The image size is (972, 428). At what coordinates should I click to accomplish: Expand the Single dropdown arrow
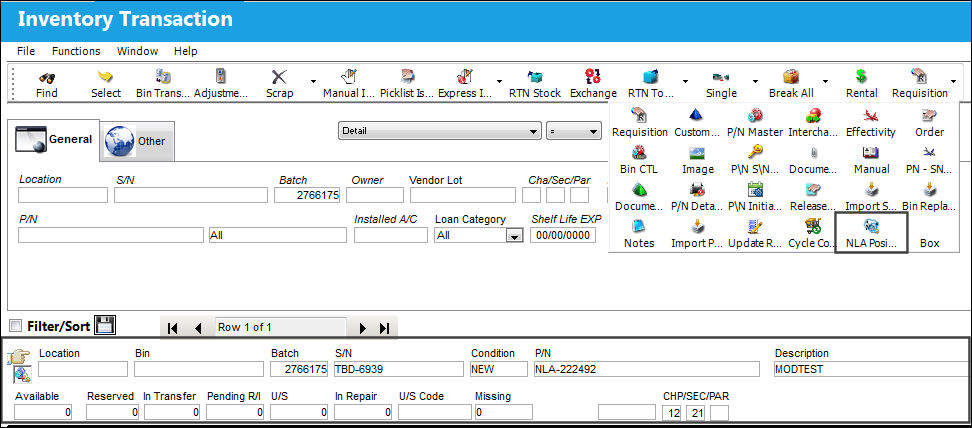click(755, 81)
